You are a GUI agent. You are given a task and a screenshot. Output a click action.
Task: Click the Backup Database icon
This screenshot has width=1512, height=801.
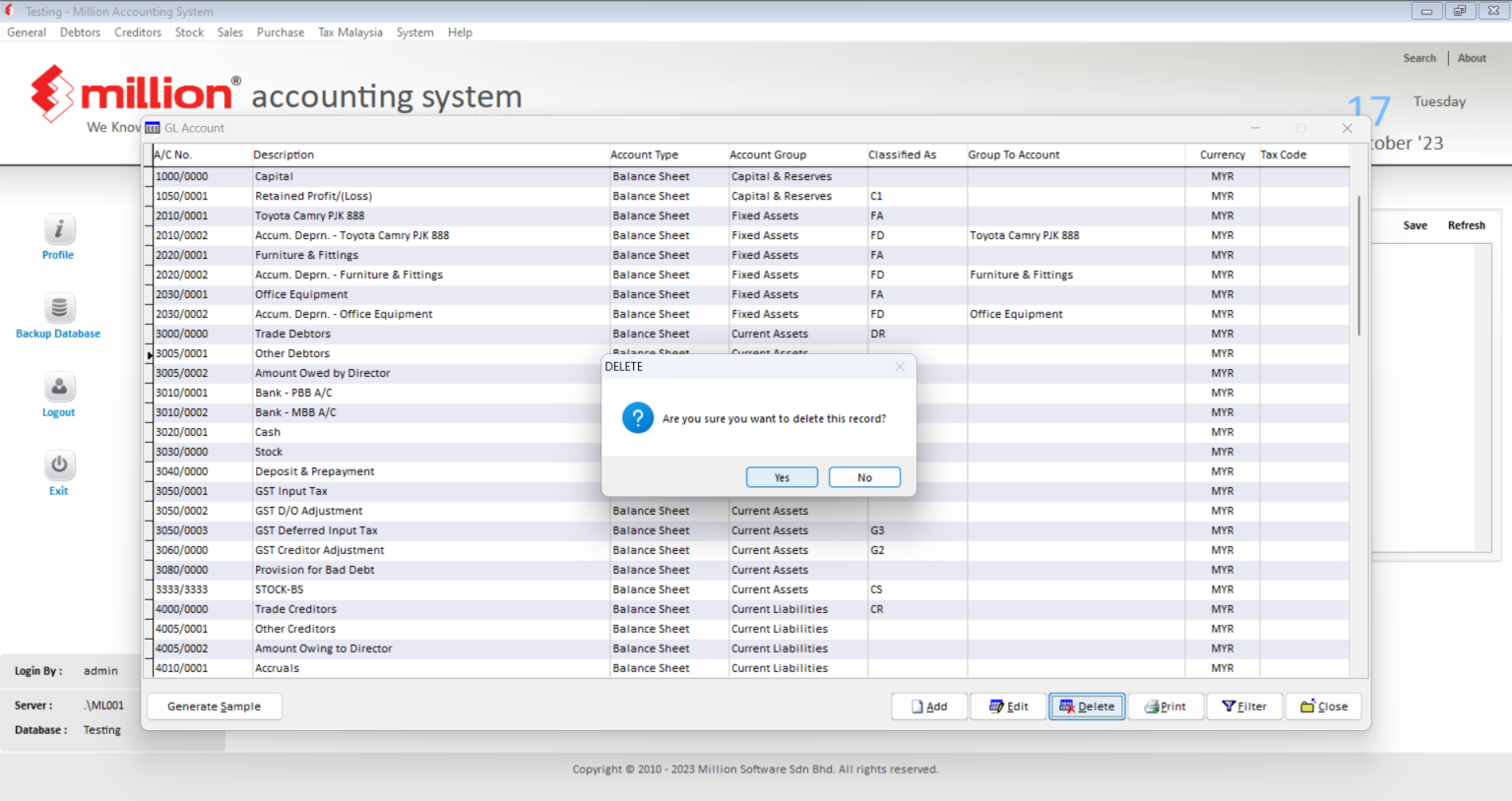click(59, 308)
